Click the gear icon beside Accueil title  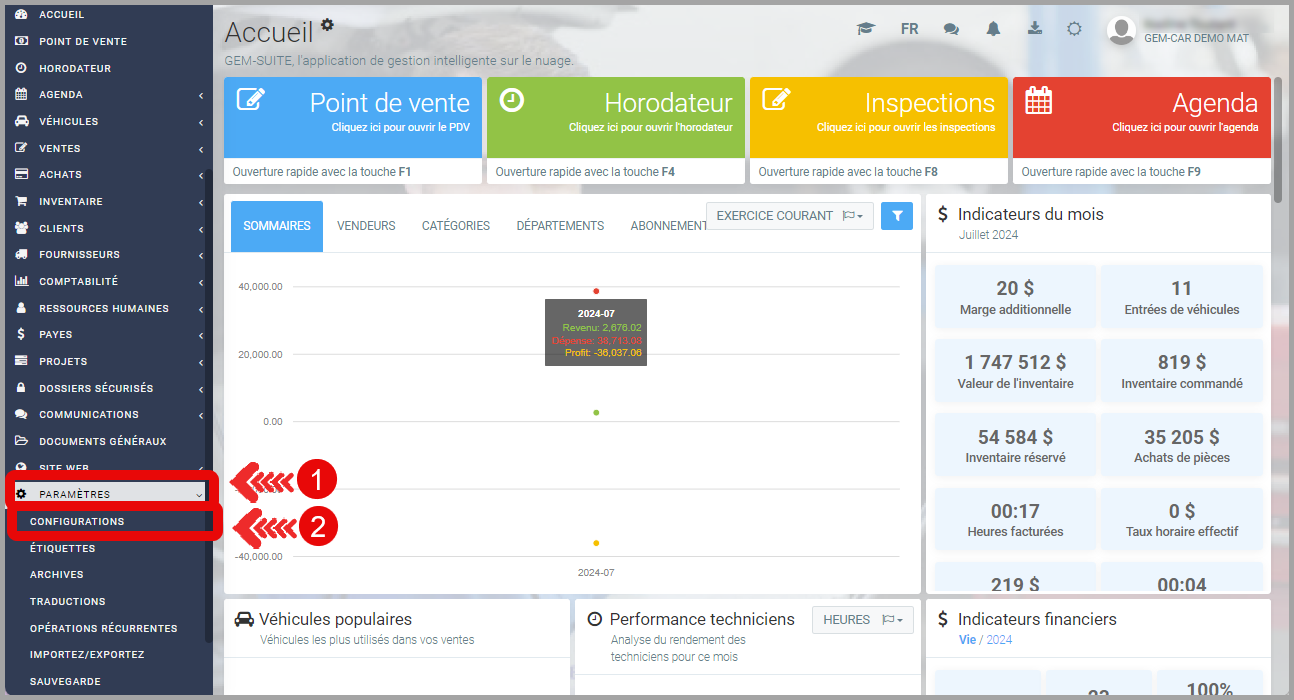tap(327, 25)
